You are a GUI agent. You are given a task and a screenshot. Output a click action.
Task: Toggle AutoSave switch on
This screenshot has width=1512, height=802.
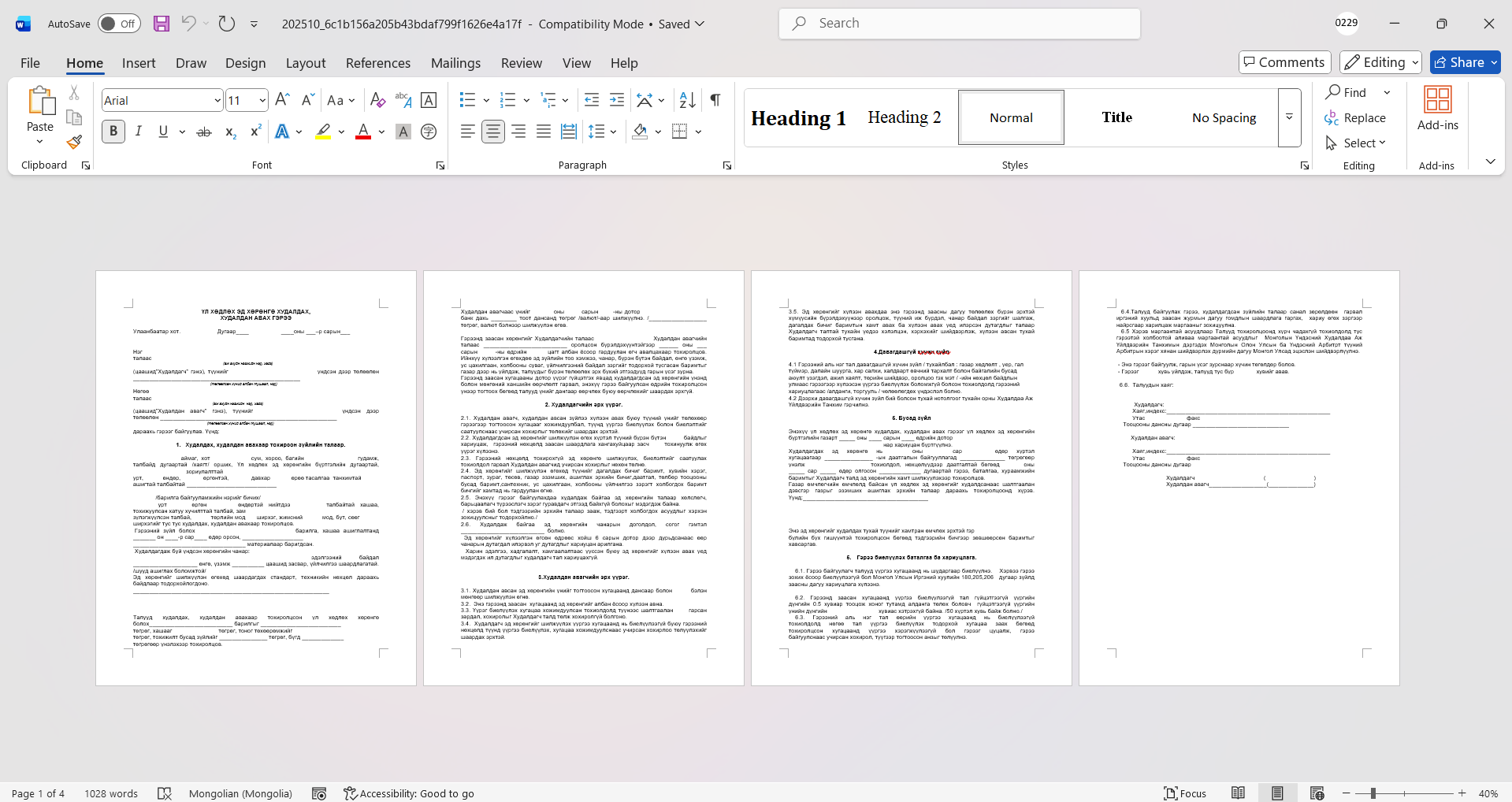coord(119,24)
